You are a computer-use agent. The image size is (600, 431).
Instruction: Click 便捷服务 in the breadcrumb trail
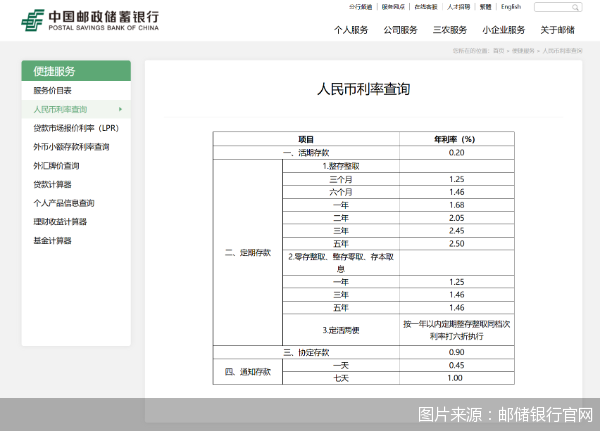pyautogui.click(x=523, y=51)
